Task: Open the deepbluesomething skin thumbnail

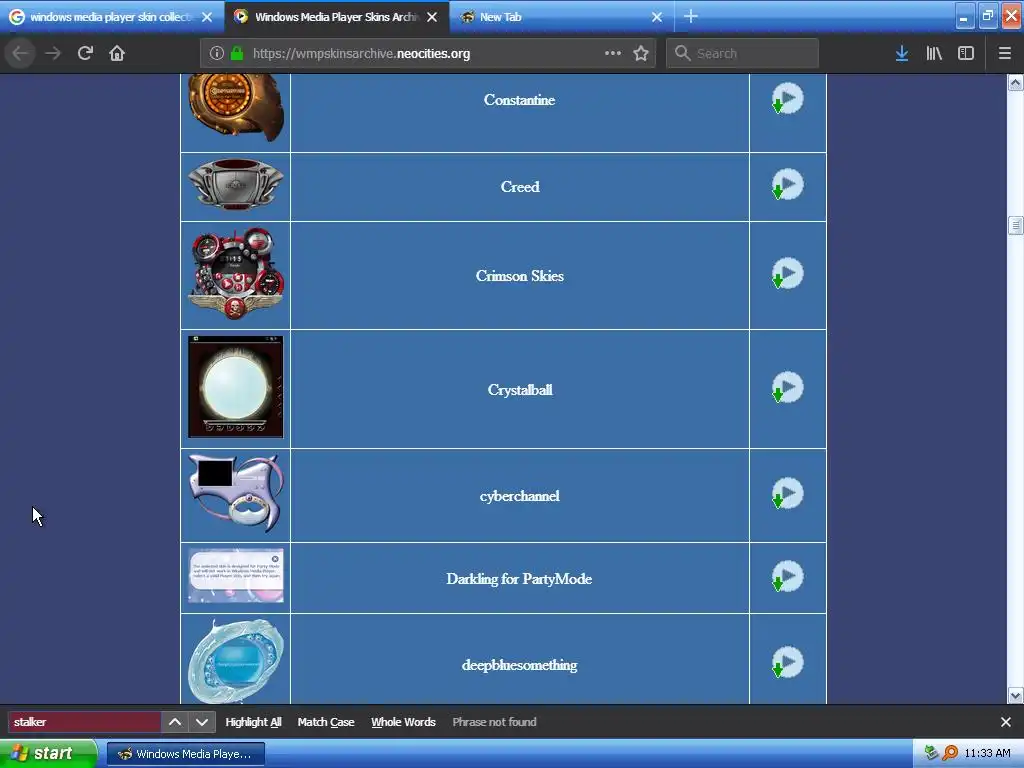Action: (x=236, y=661)
